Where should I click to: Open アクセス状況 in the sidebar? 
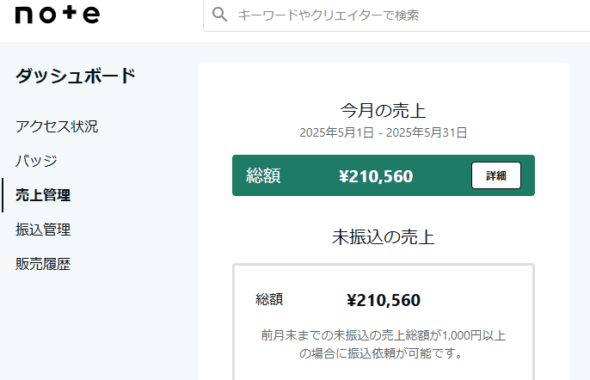click(57, 126)
